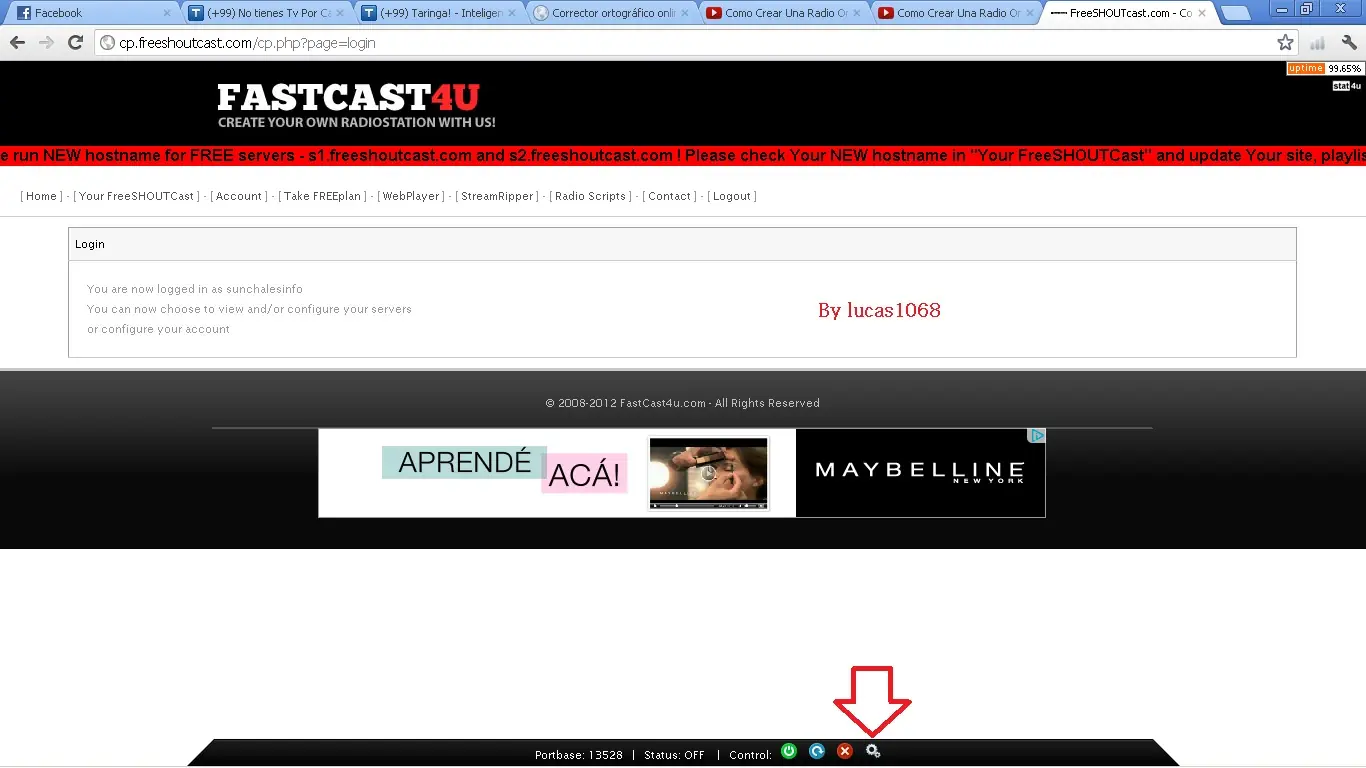Go back with the browser back arrow
Screen dimensions: 1366x768
coord(17,43)
